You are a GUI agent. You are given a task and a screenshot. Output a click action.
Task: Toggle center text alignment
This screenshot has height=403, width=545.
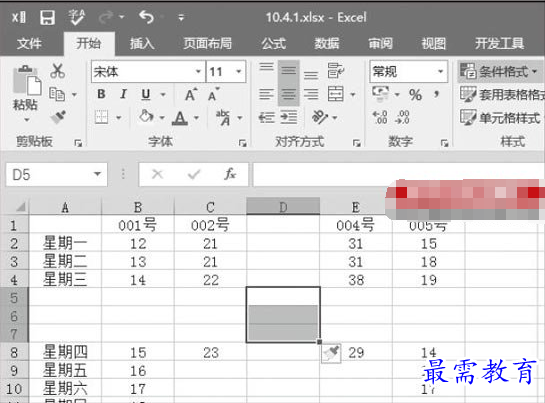click(288, 94)
